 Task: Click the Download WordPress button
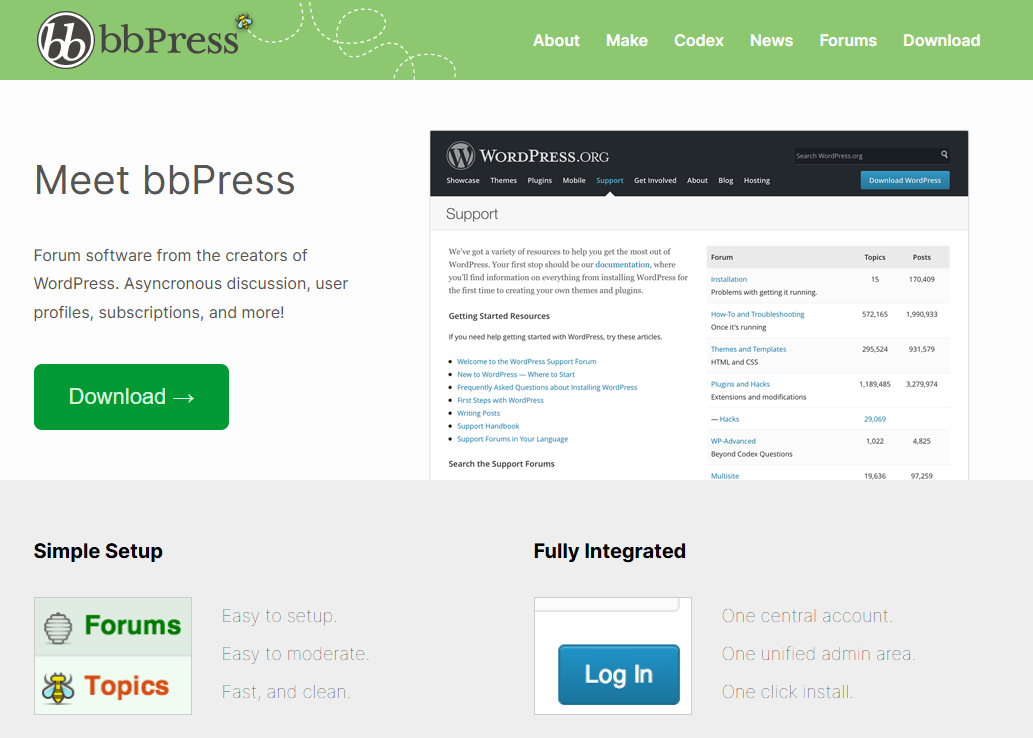[x=905, y=179]
